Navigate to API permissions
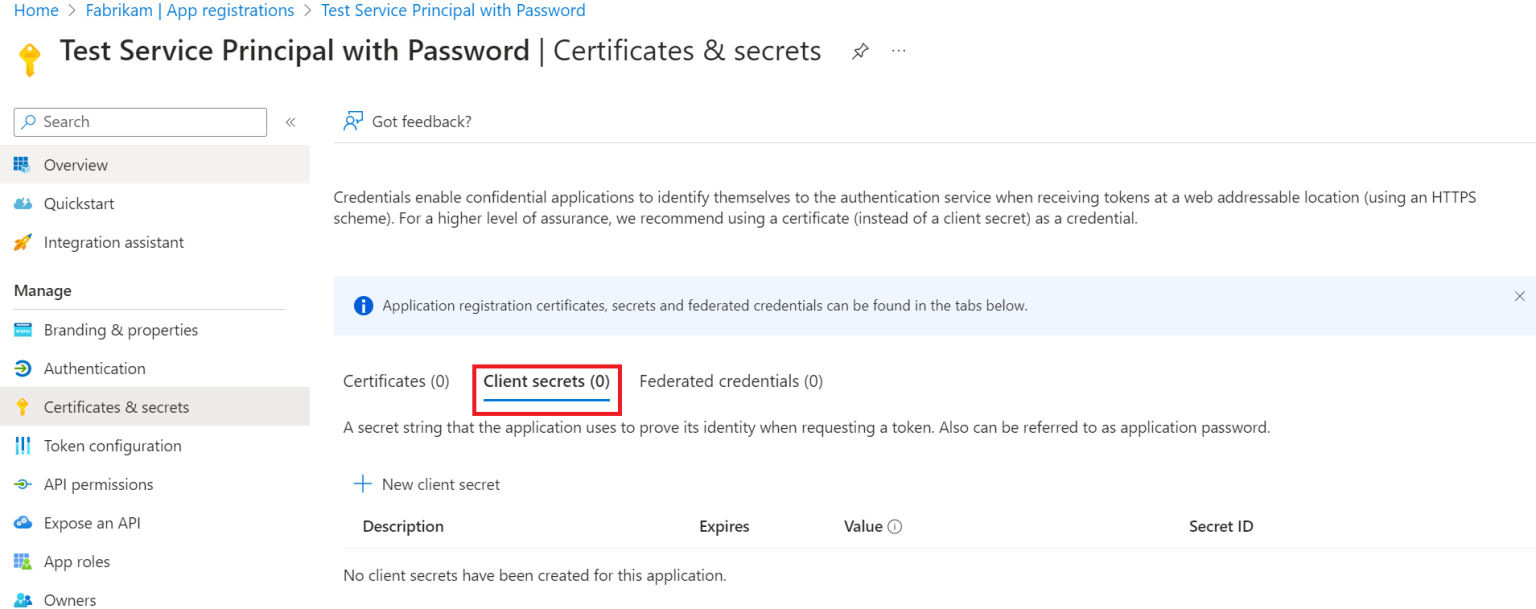This screenshot has width=1536, height=609. [x=98, y=485]
